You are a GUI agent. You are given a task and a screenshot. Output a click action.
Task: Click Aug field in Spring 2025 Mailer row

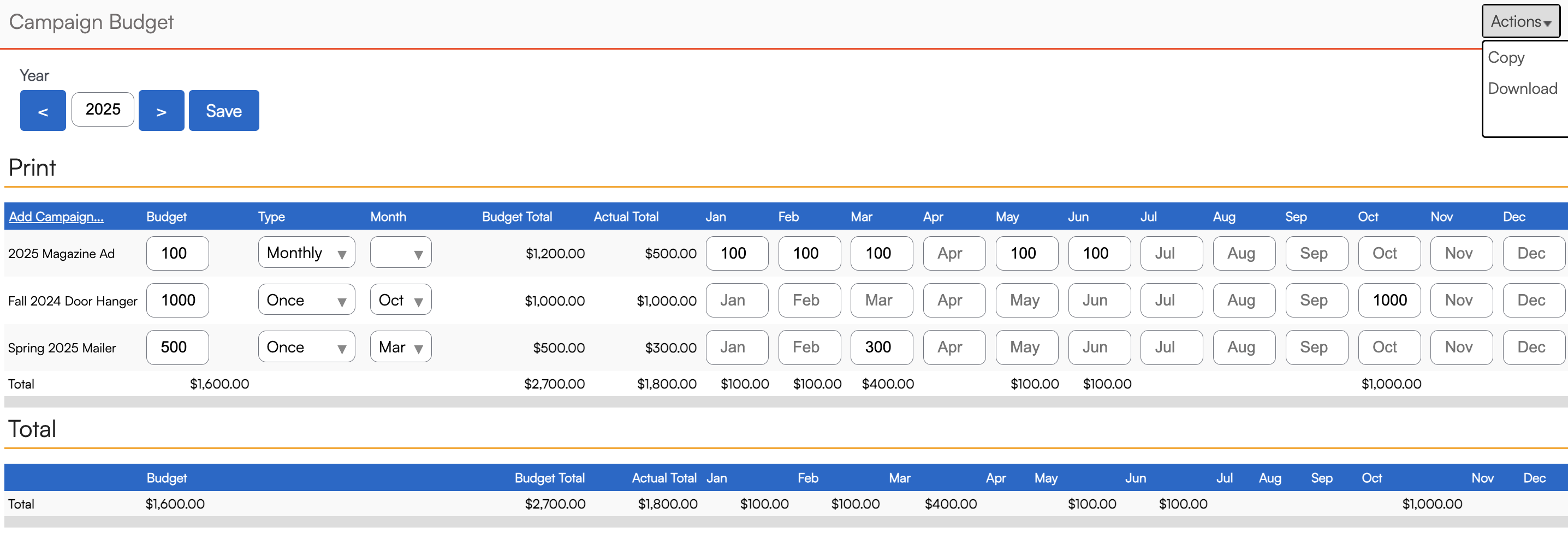coord(1244,347)
